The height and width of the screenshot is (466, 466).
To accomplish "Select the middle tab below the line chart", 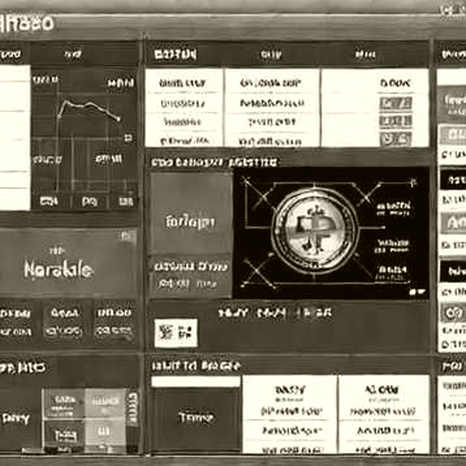I will click(89, 201).
